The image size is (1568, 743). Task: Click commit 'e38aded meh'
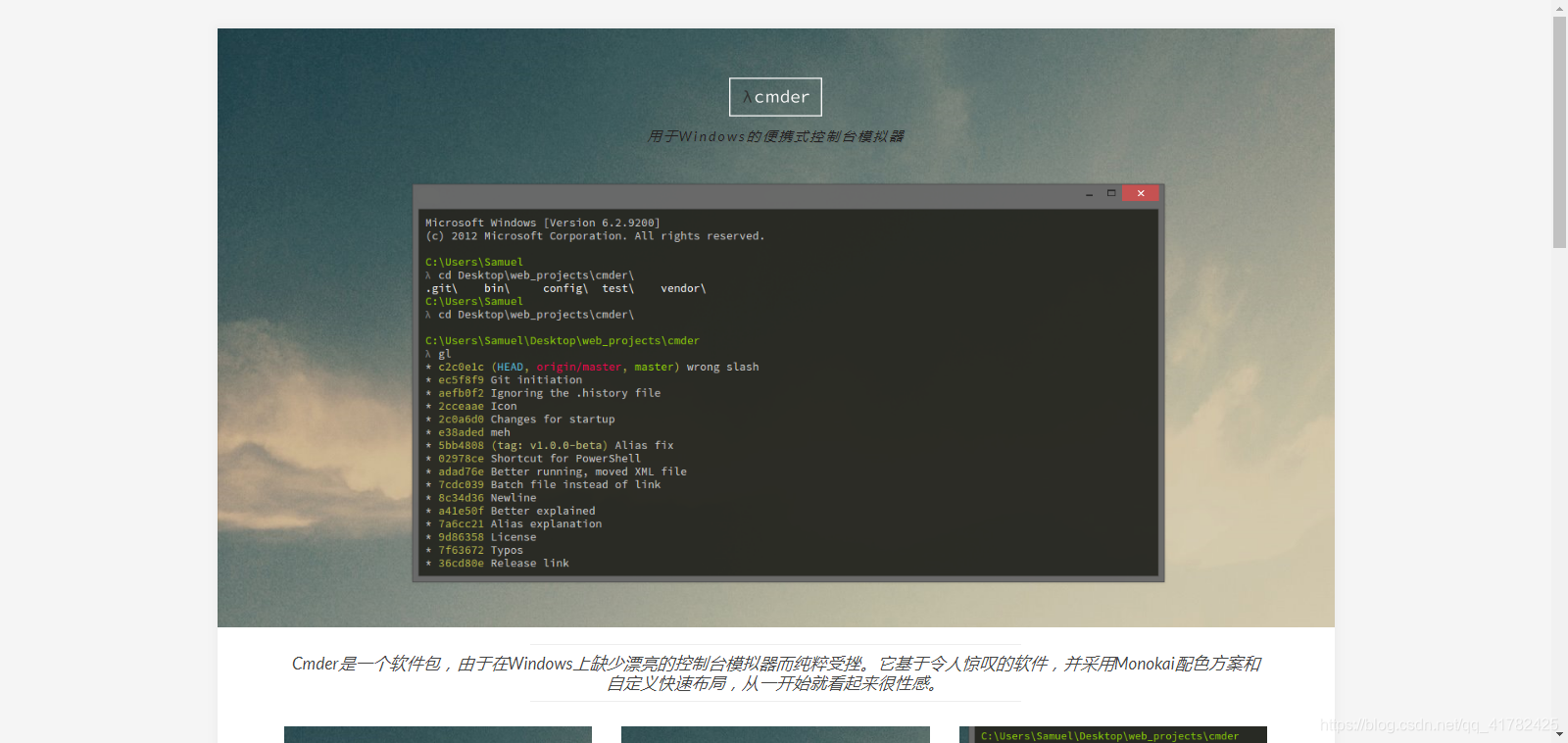467,432
